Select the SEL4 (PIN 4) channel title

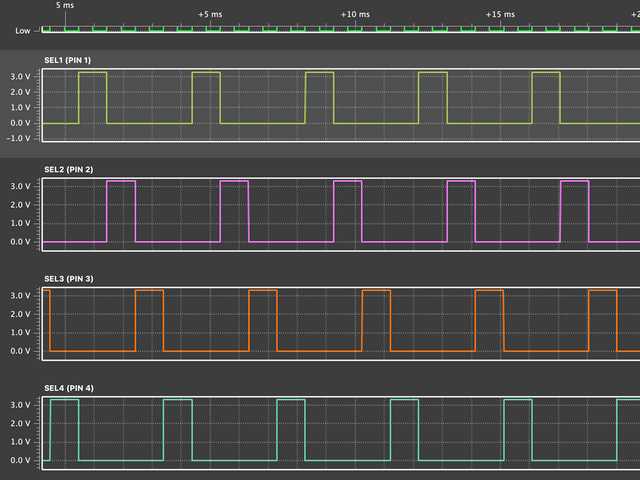(x=68, y=387)
